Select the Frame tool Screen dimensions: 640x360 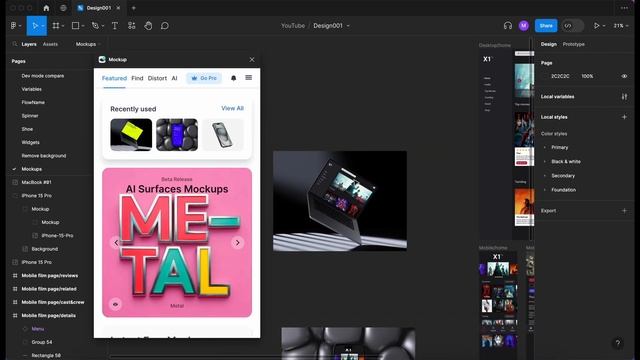56,26
